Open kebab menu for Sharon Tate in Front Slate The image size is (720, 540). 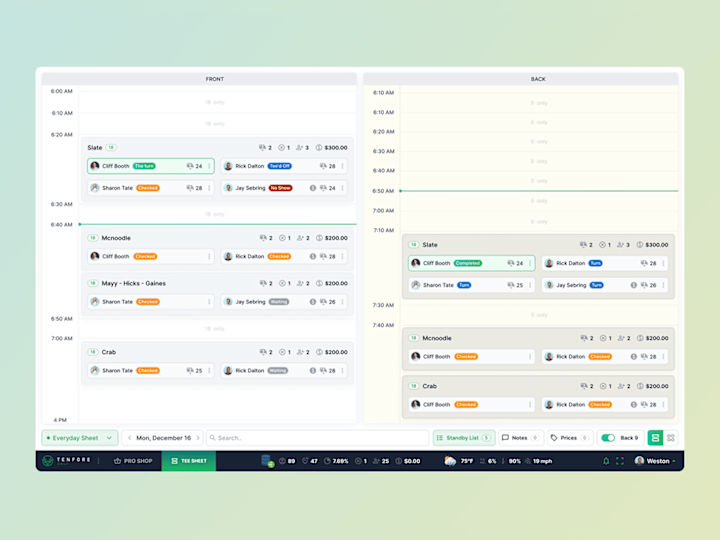click(x=209, y=188)
